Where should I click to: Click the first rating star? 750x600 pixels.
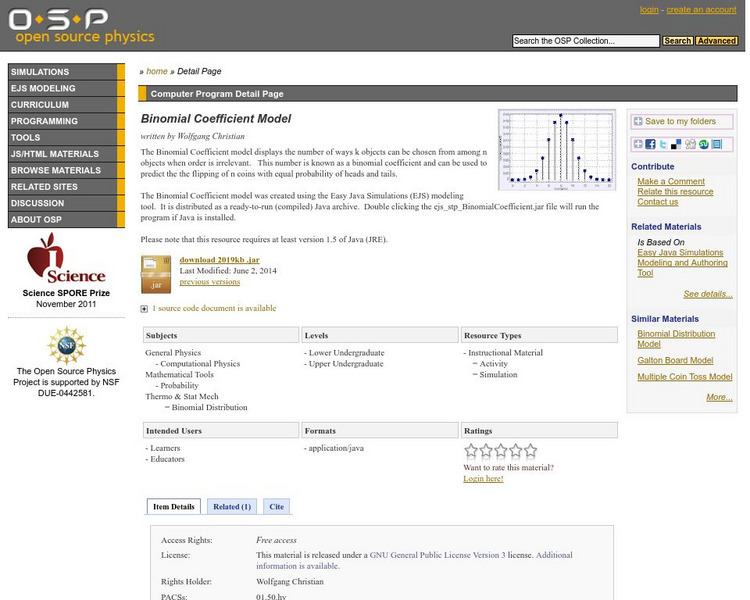pyautogui.click(x=472, y=451)
